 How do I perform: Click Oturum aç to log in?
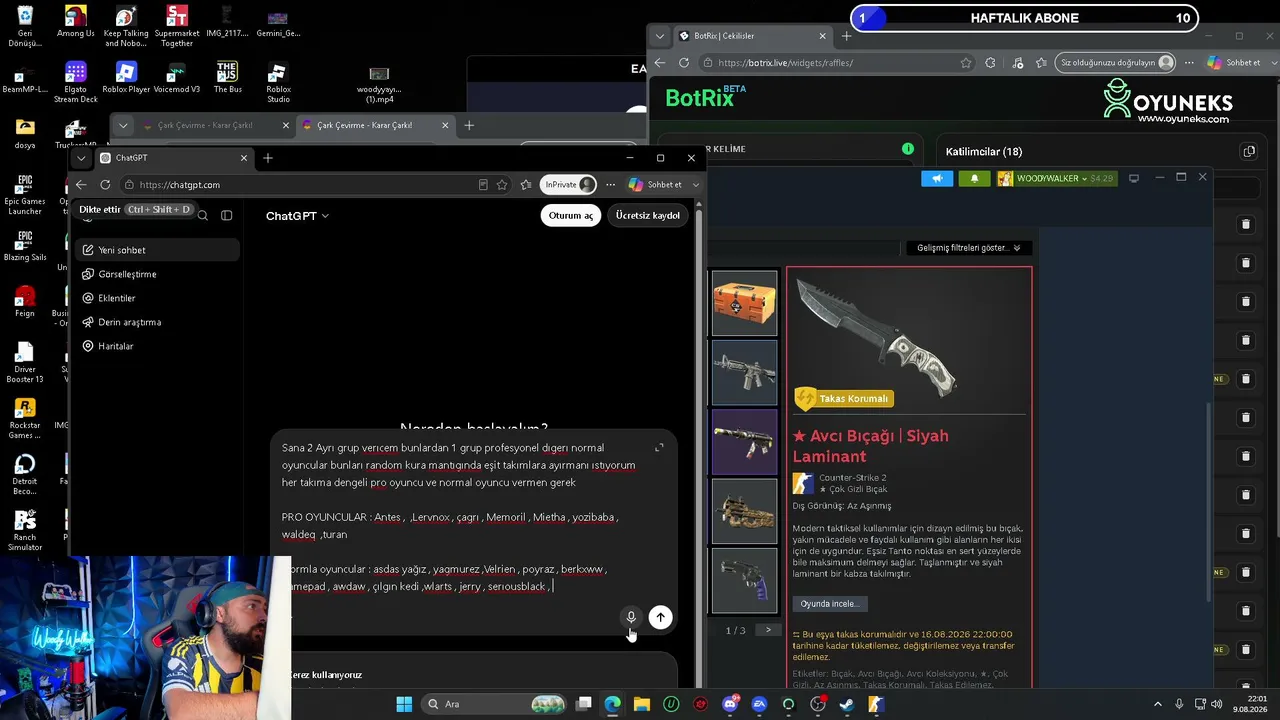coord(571,215)
